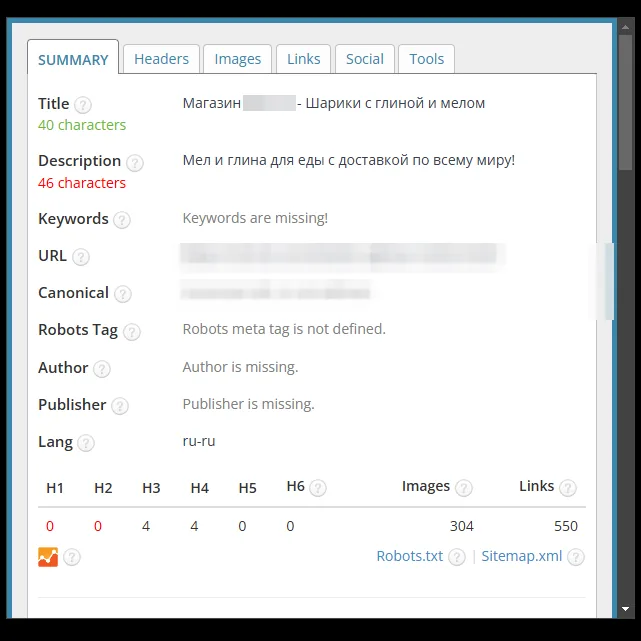Click the vertical scrollbar thumb
This screenshot has height=641, width=641.
[x=625, y=102]
